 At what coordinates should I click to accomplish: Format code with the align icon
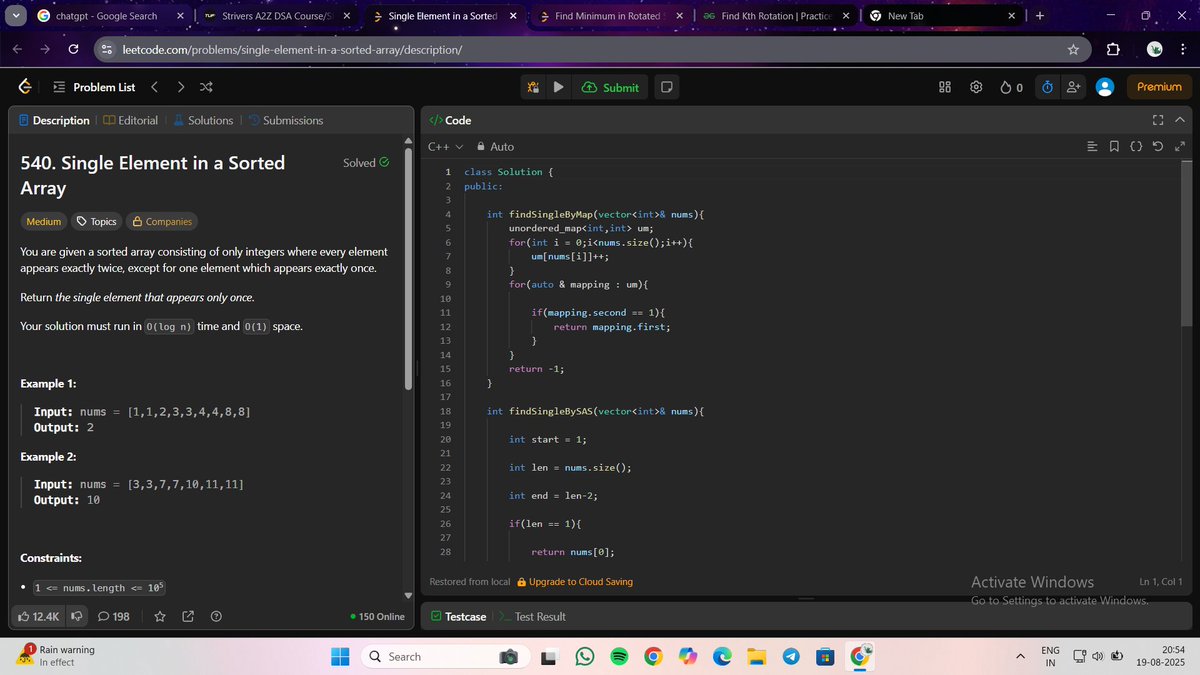(x=1093, y=147)
